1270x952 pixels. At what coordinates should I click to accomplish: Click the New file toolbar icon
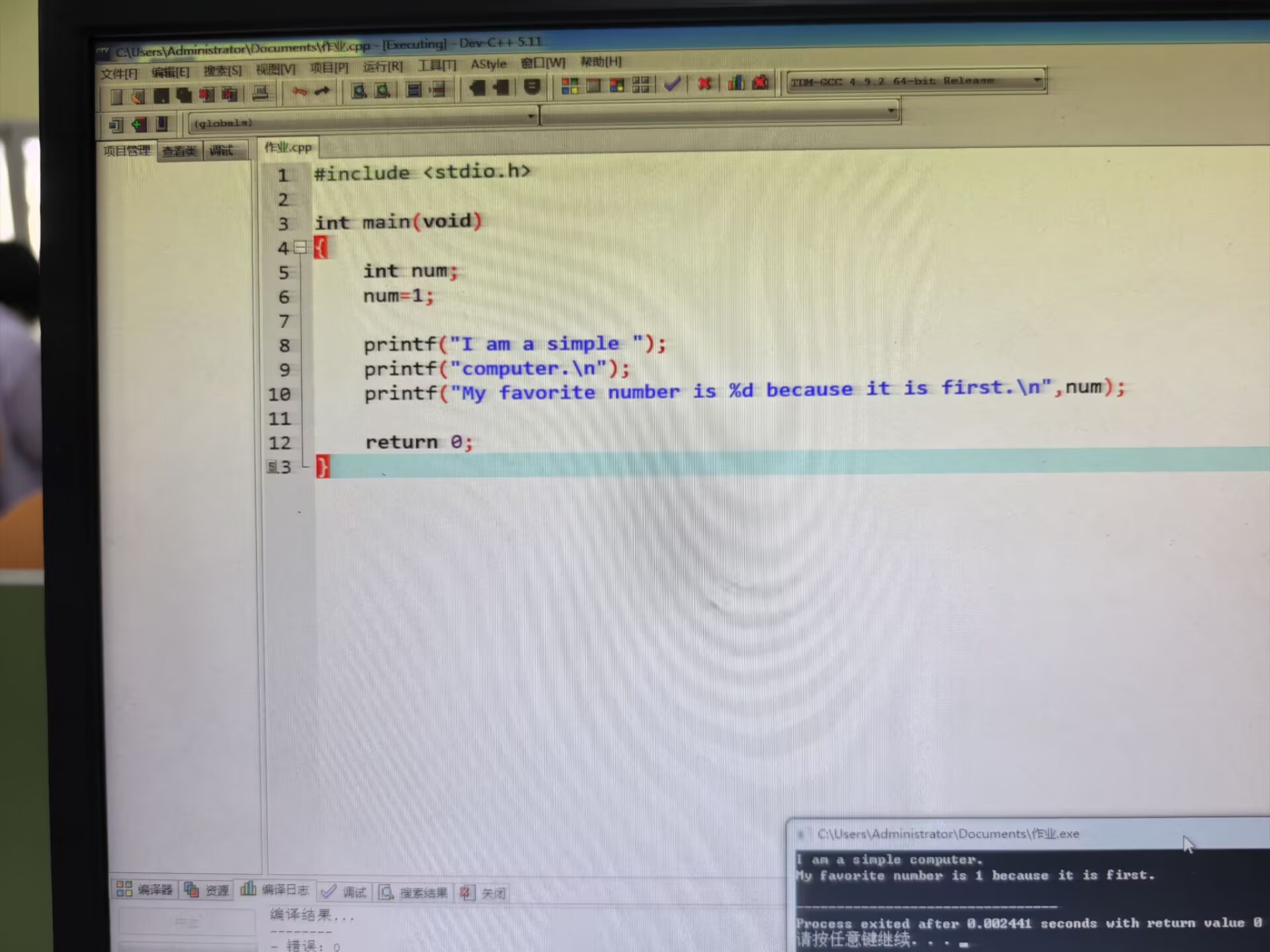pos(116,97)
